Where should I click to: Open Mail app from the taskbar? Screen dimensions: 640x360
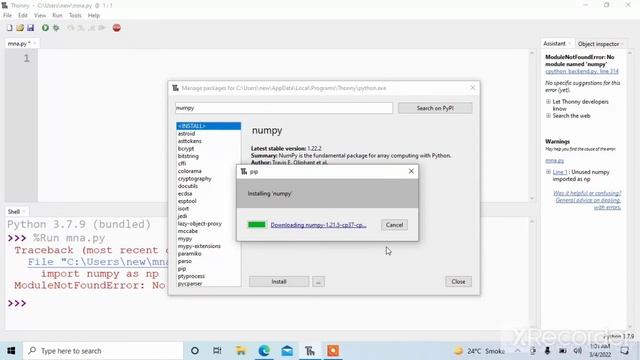click(287, 351)
